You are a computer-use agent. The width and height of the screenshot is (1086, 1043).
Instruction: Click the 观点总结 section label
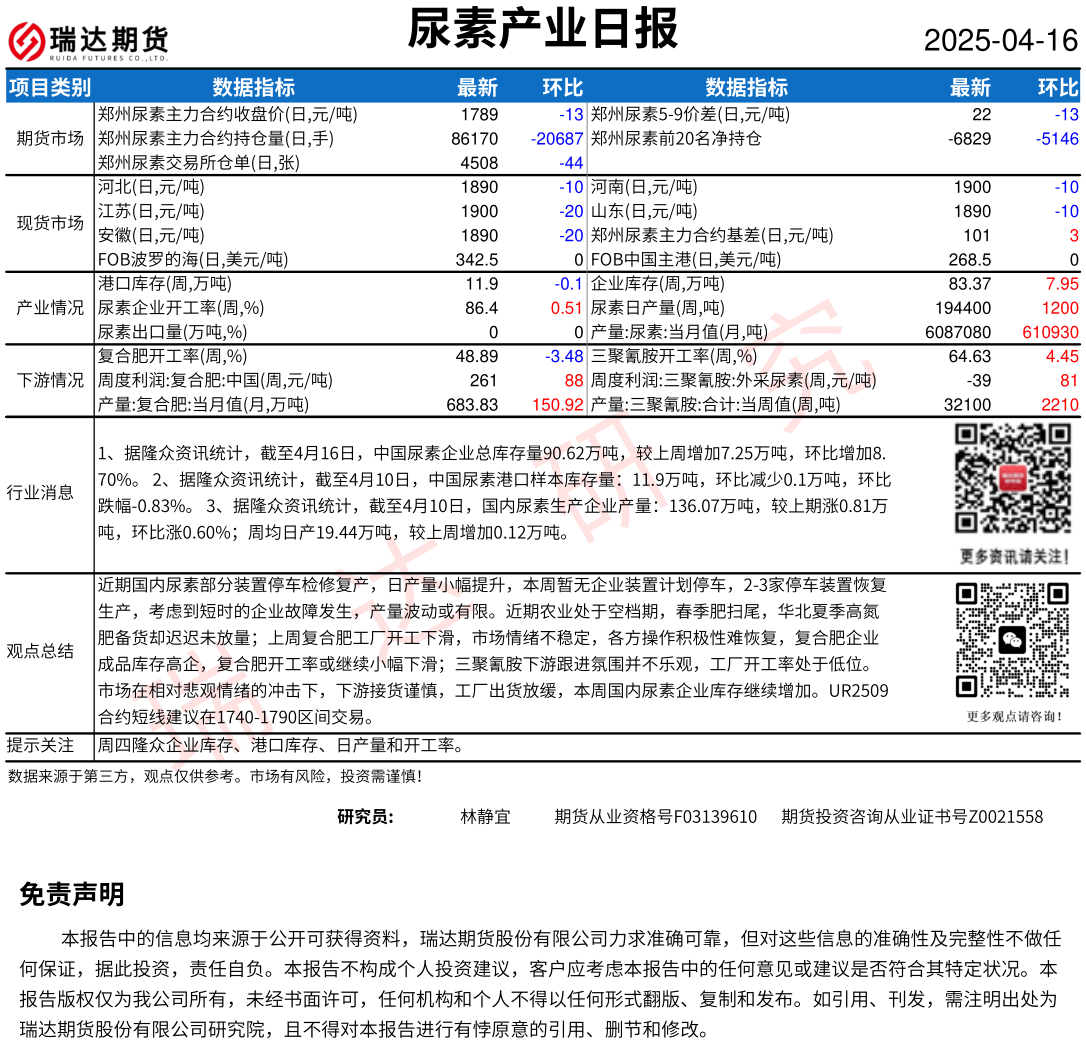40,651
